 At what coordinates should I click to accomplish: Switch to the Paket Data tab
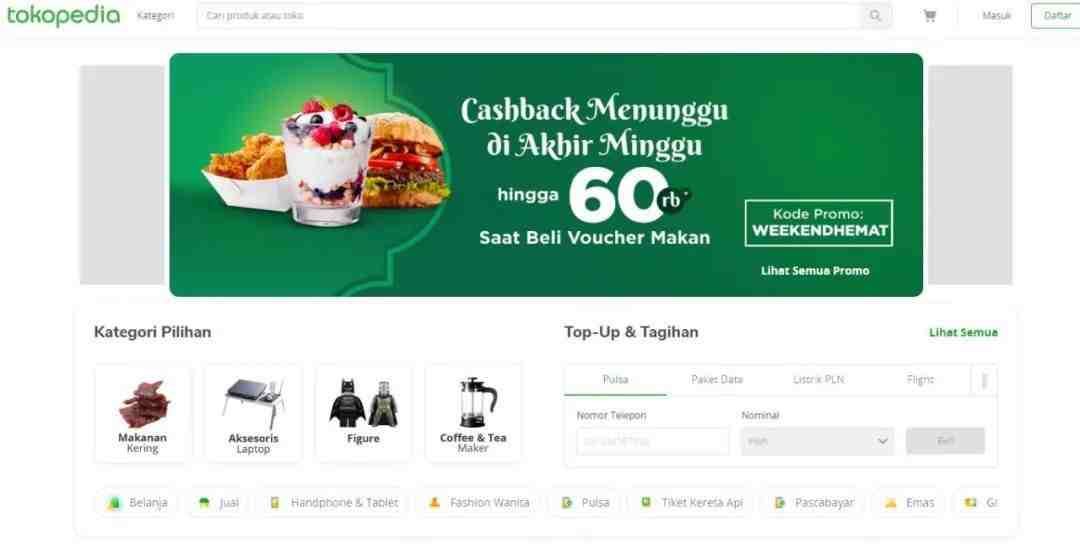point(717,379)
